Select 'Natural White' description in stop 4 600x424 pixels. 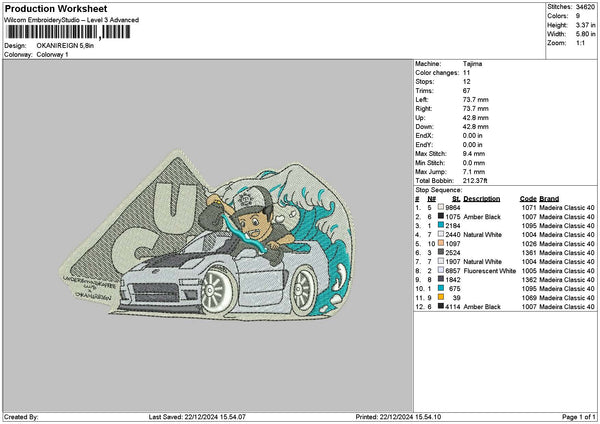483,235
